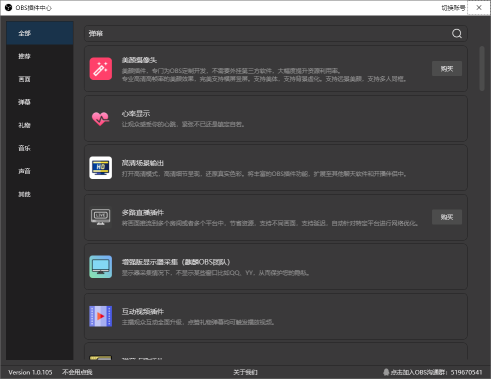The image size is (491, 379).
Task: Click the Version 1.0.105 label
Action: [x=30, y=372]
